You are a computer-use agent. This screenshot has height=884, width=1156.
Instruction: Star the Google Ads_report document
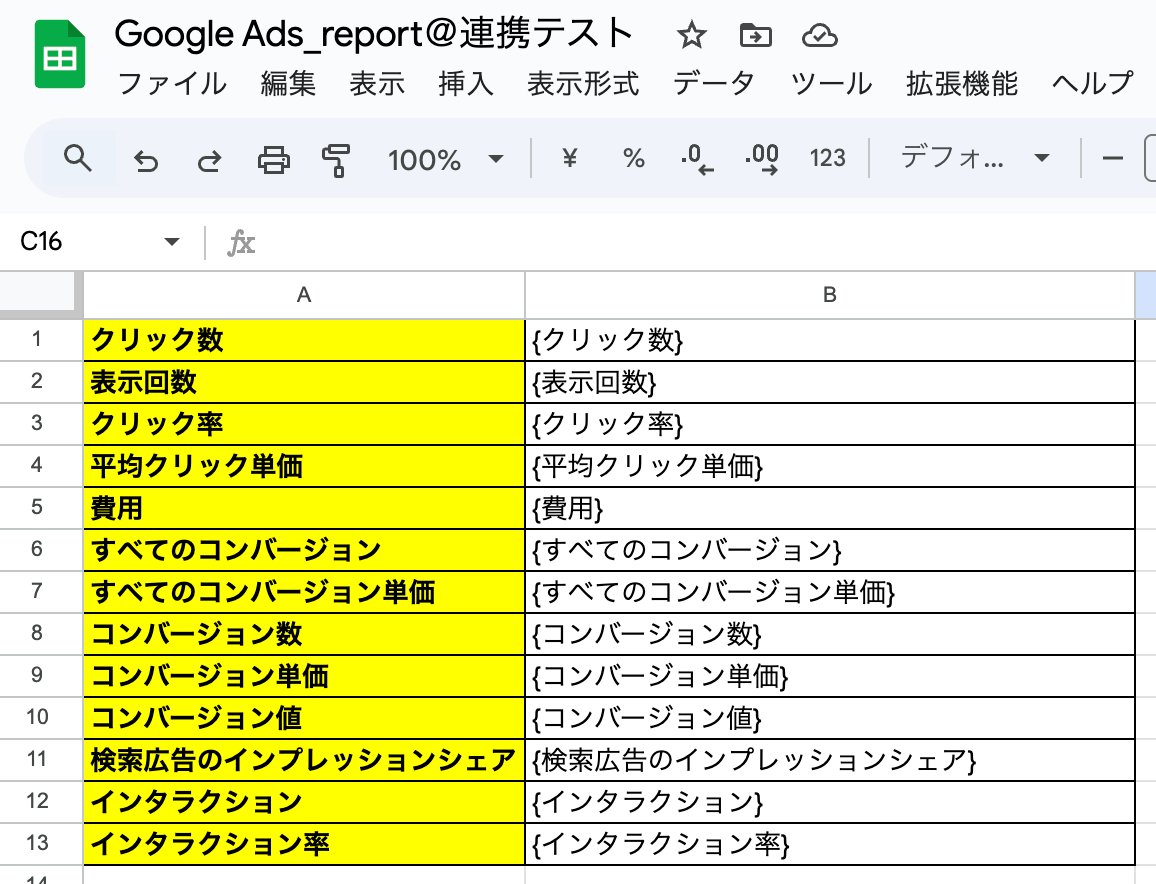[692, 35]
